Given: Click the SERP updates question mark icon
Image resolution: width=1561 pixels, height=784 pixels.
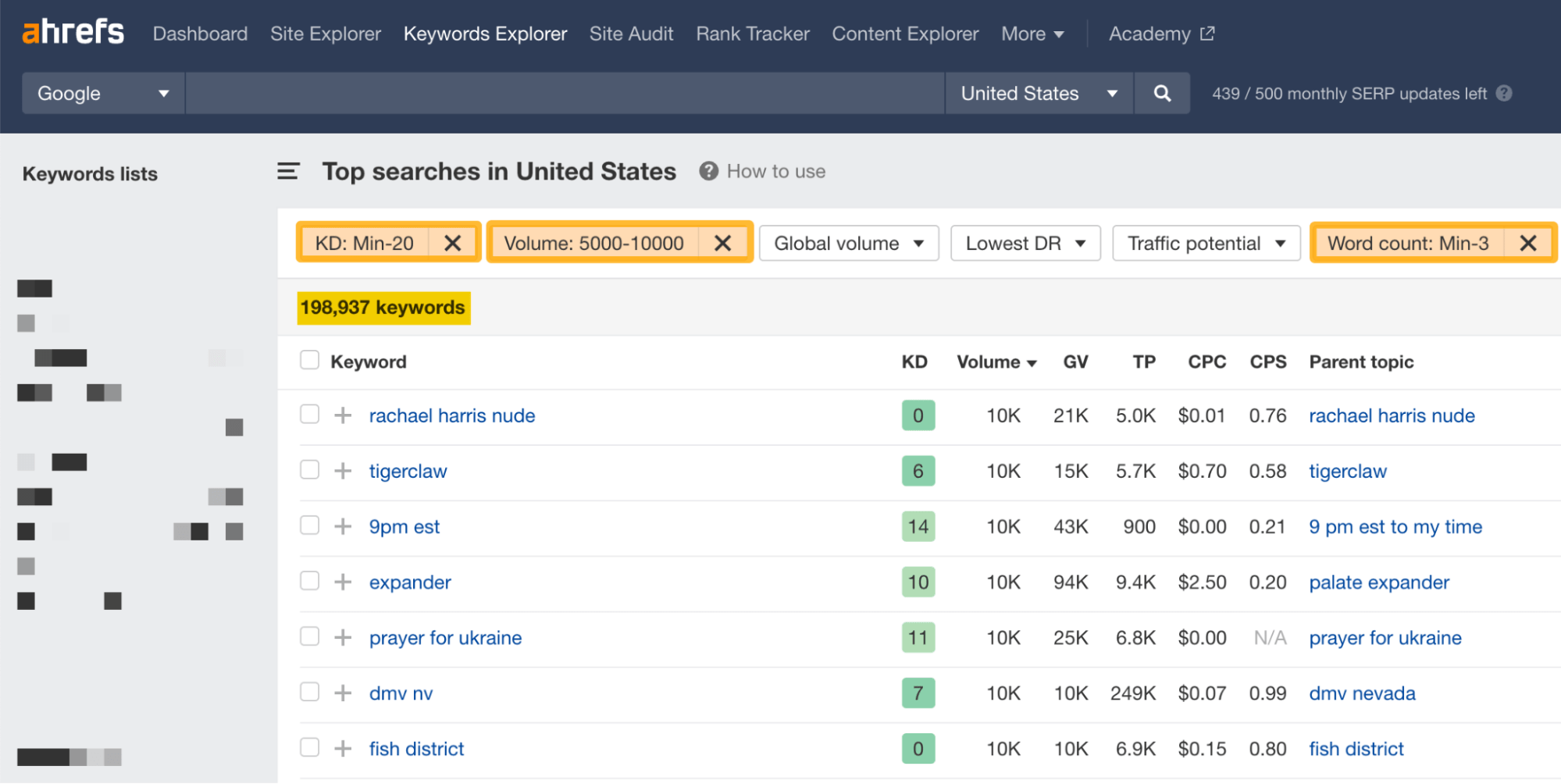Looking at the screenshot, I should point(1505,93).
